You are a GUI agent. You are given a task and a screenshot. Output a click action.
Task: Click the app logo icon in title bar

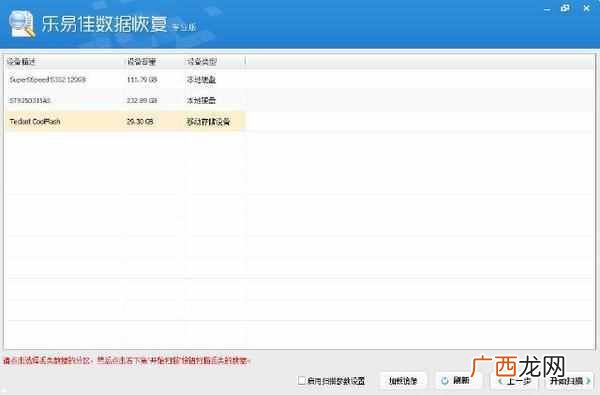21,24
